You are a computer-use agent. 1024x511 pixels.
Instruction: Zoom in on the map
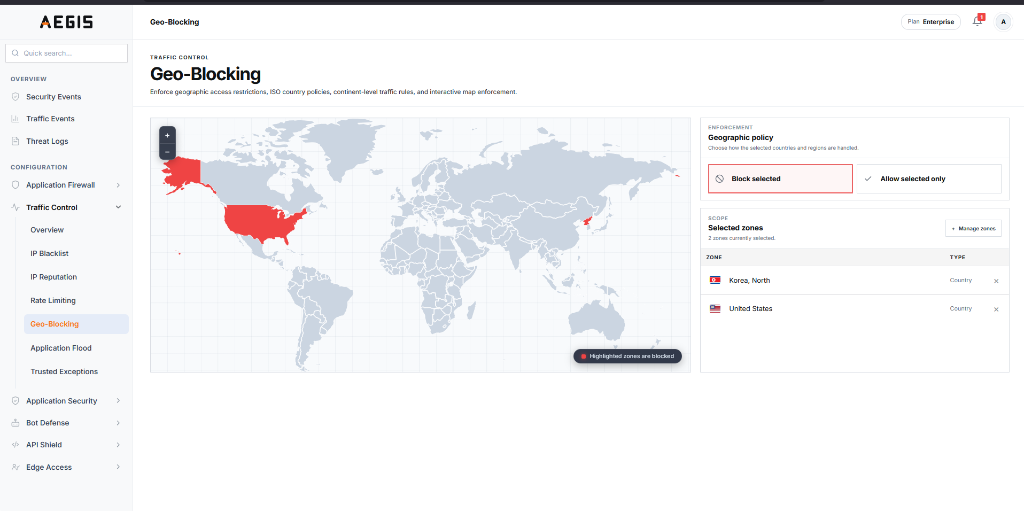[167, 135]
